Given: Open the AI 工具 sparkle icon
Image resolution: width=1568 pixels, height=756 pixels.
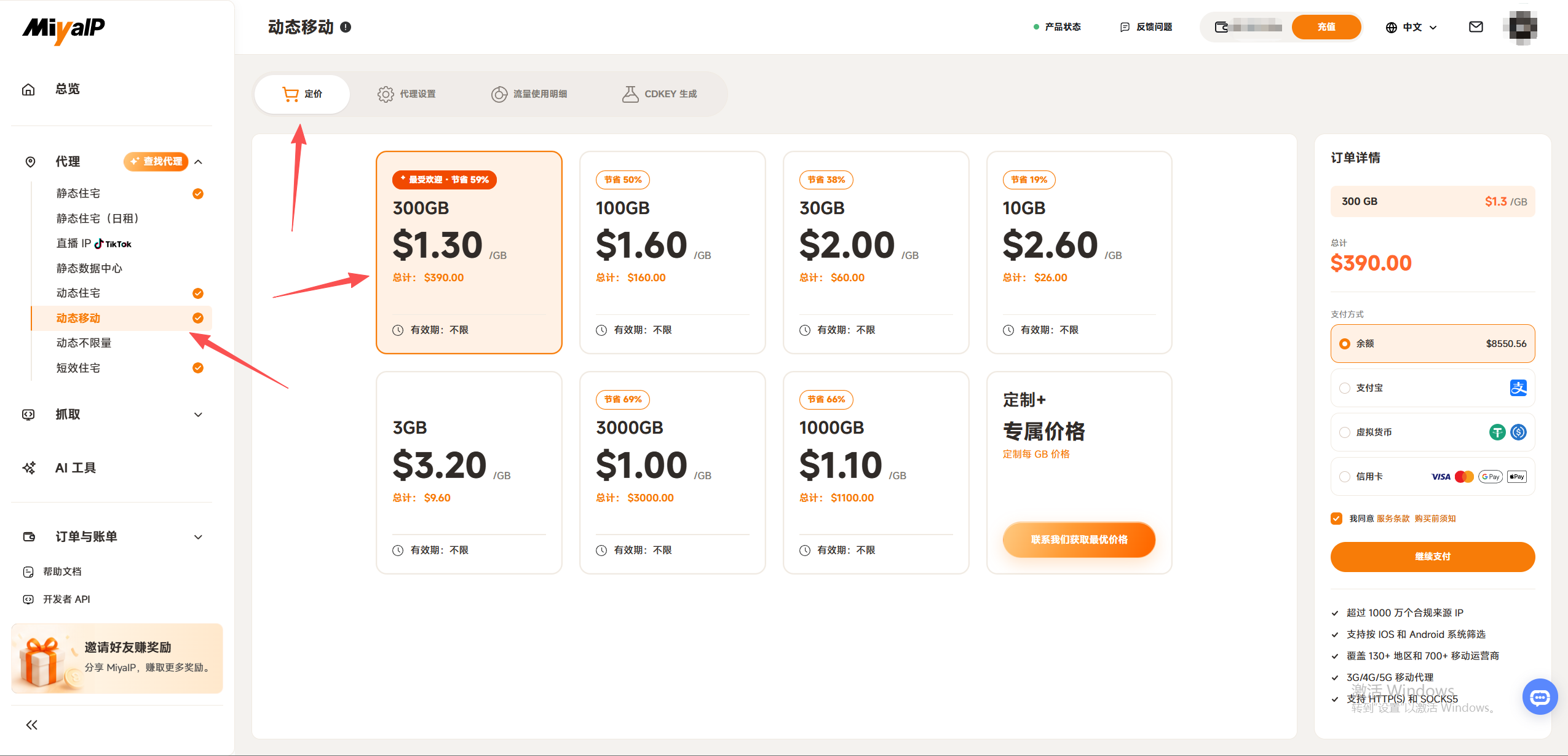Looking at the screenshot, I should [29, 468].
